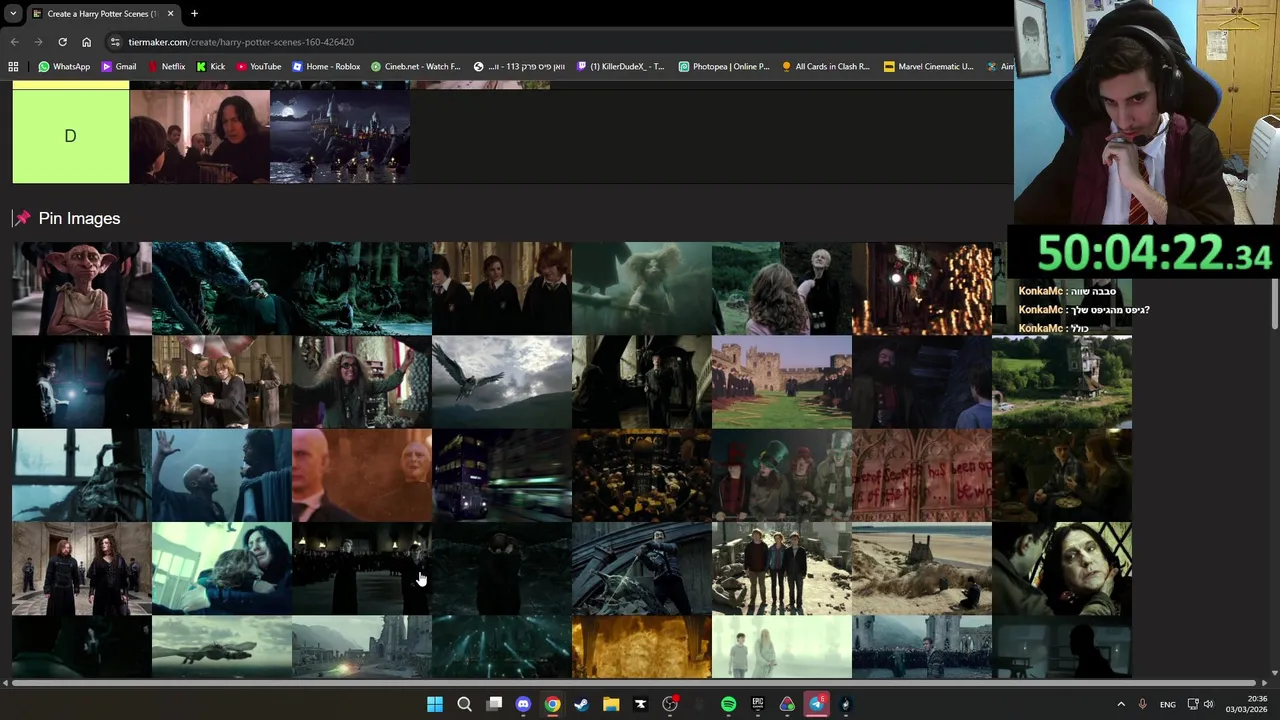Open Photopea bookmark

(724, 66)
